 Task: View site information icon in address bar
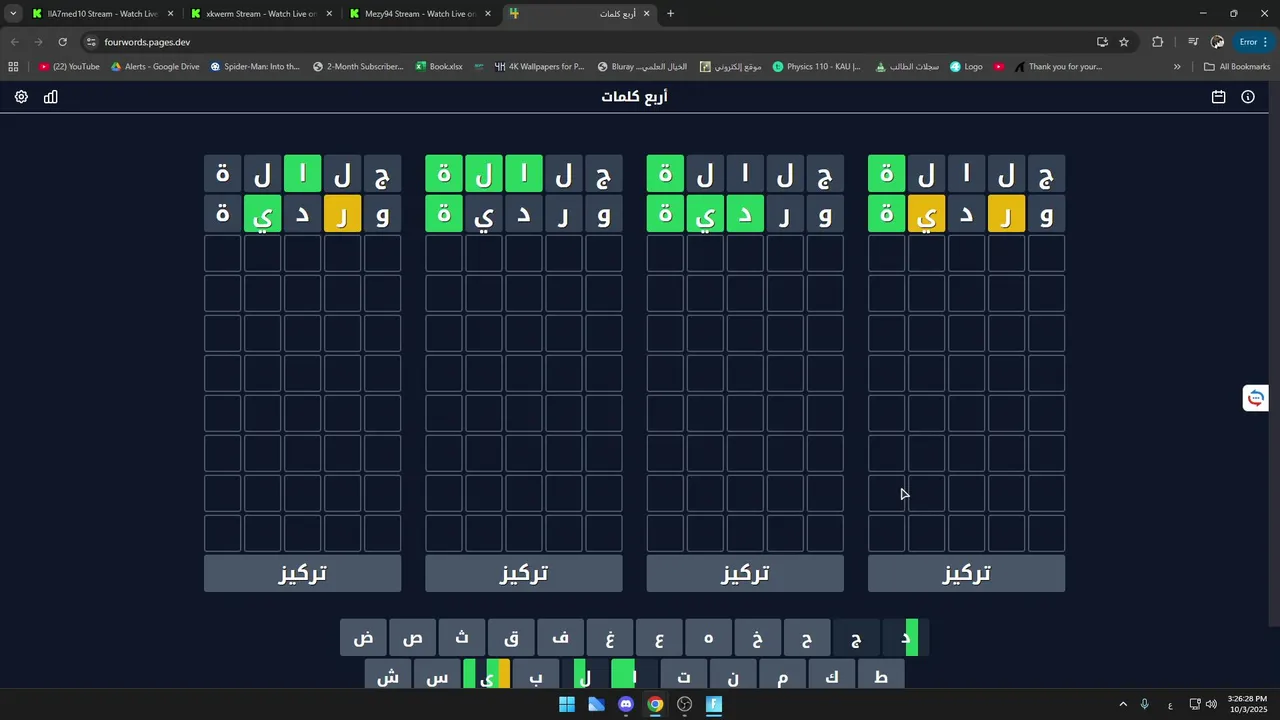pyautogui.click(x=91, y=42)
